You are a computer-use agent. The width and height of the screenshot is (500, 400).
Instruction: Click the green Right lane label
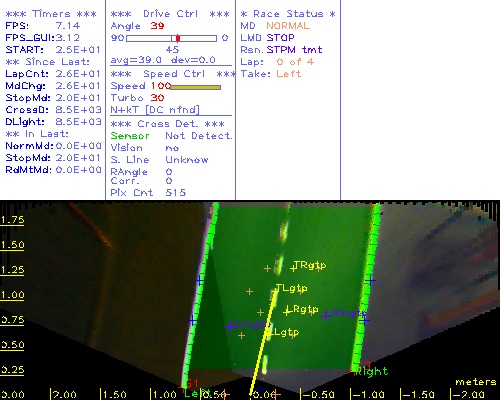[372, 371]
